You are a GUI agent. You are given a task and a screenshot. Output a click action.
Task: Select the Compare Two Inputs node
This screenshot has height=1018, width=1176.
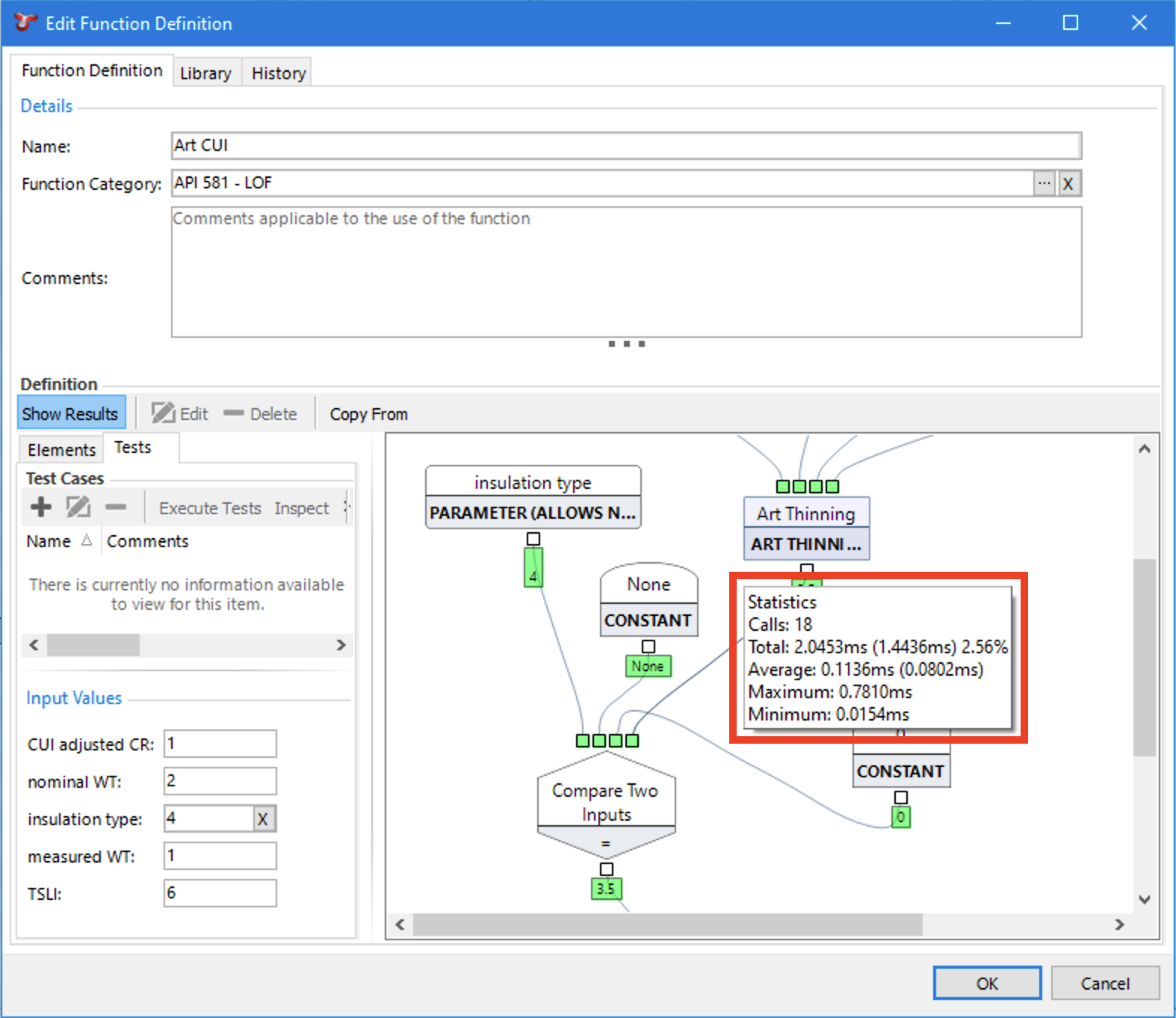(606, 803)
